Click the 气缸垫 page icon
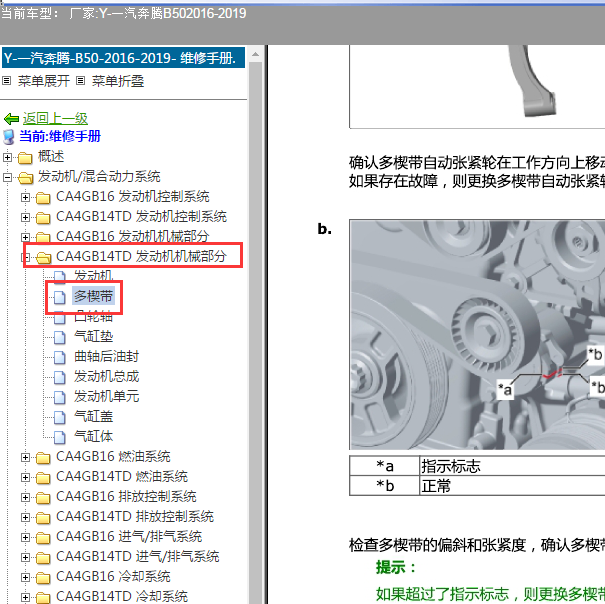 point(60,337)
